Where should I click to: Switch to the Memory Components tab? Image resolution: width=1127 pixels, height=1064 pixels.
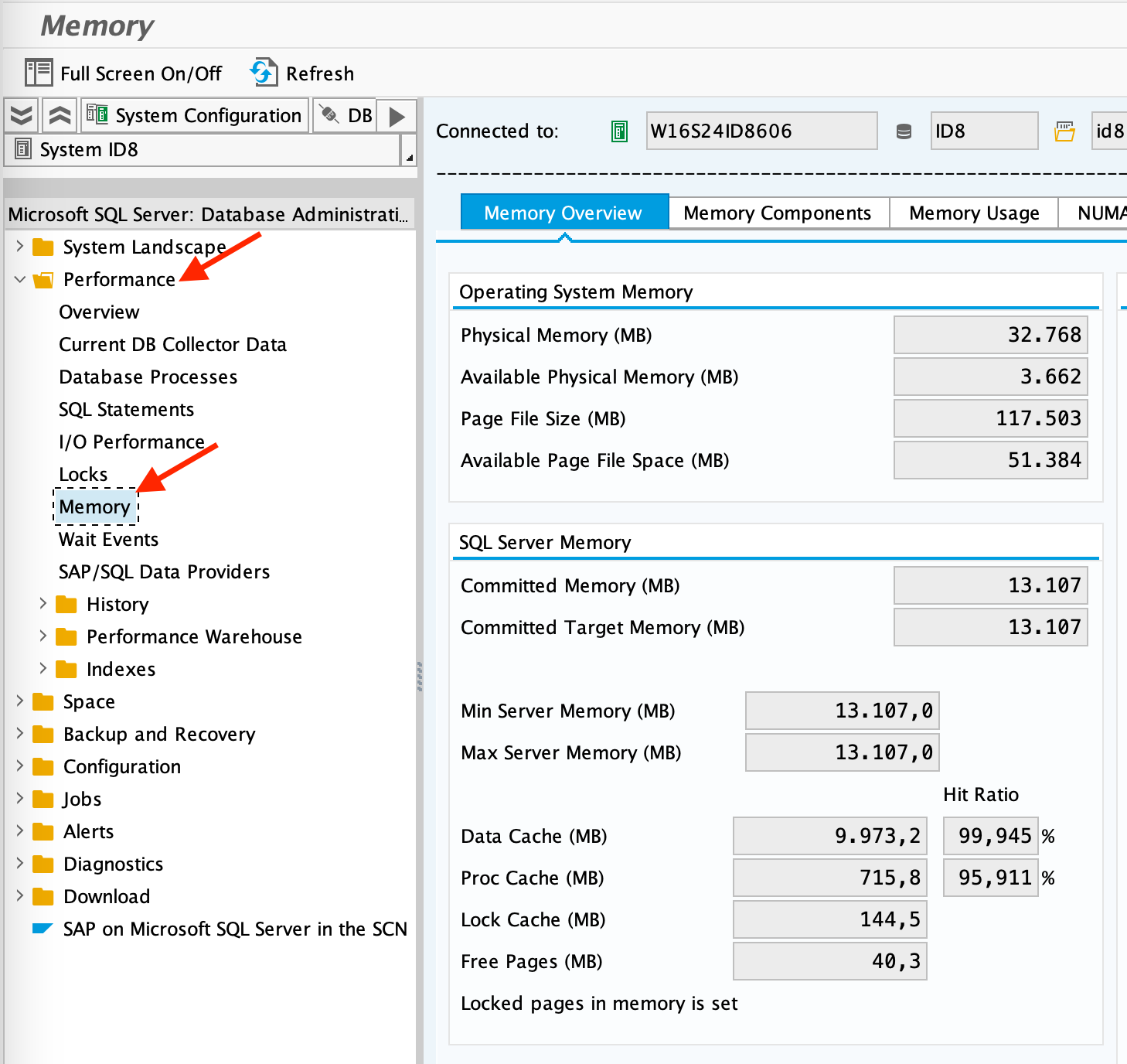click(777, 213)
